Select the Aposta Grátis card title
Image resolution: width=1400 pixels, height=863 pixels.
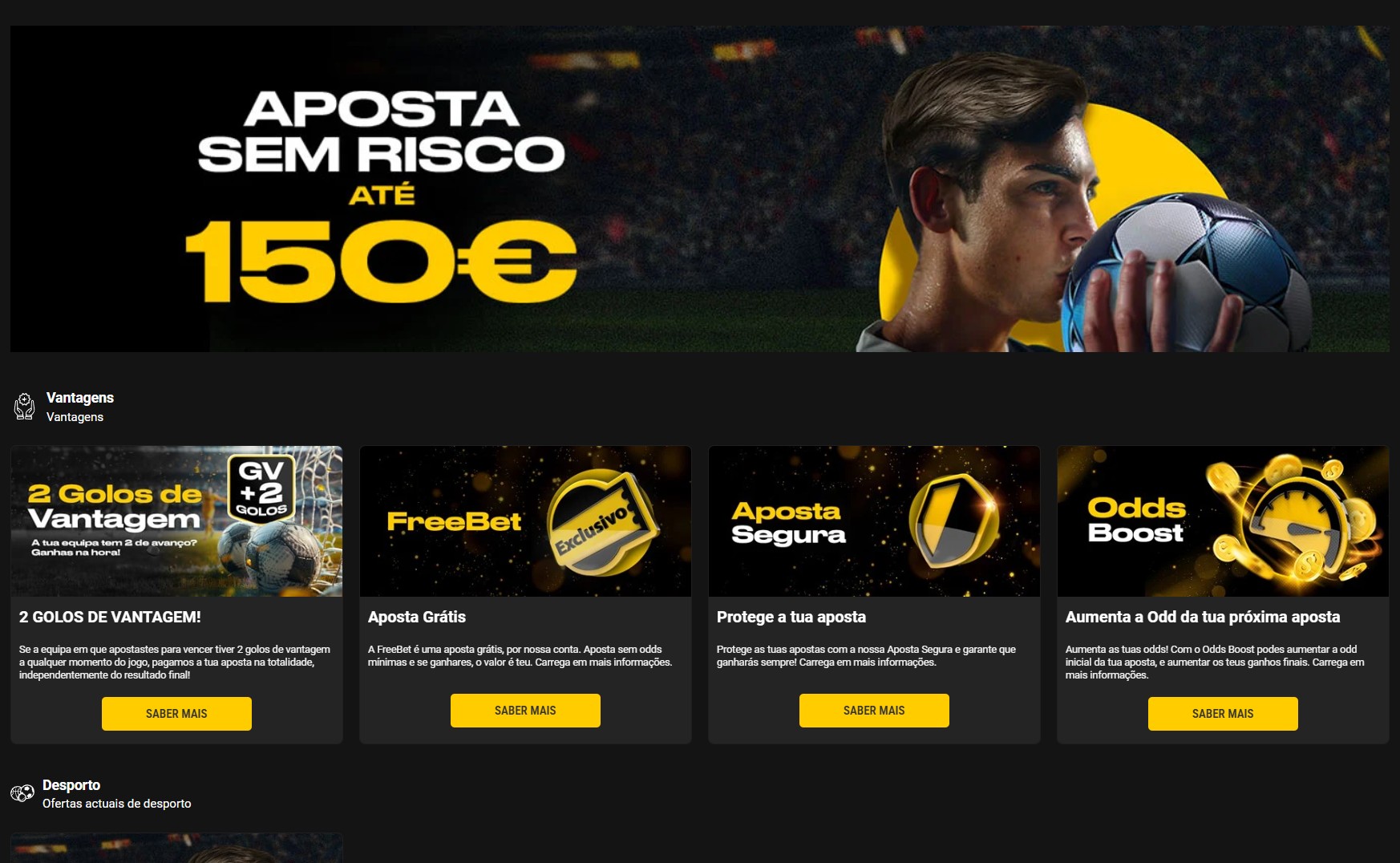[417, 617]
